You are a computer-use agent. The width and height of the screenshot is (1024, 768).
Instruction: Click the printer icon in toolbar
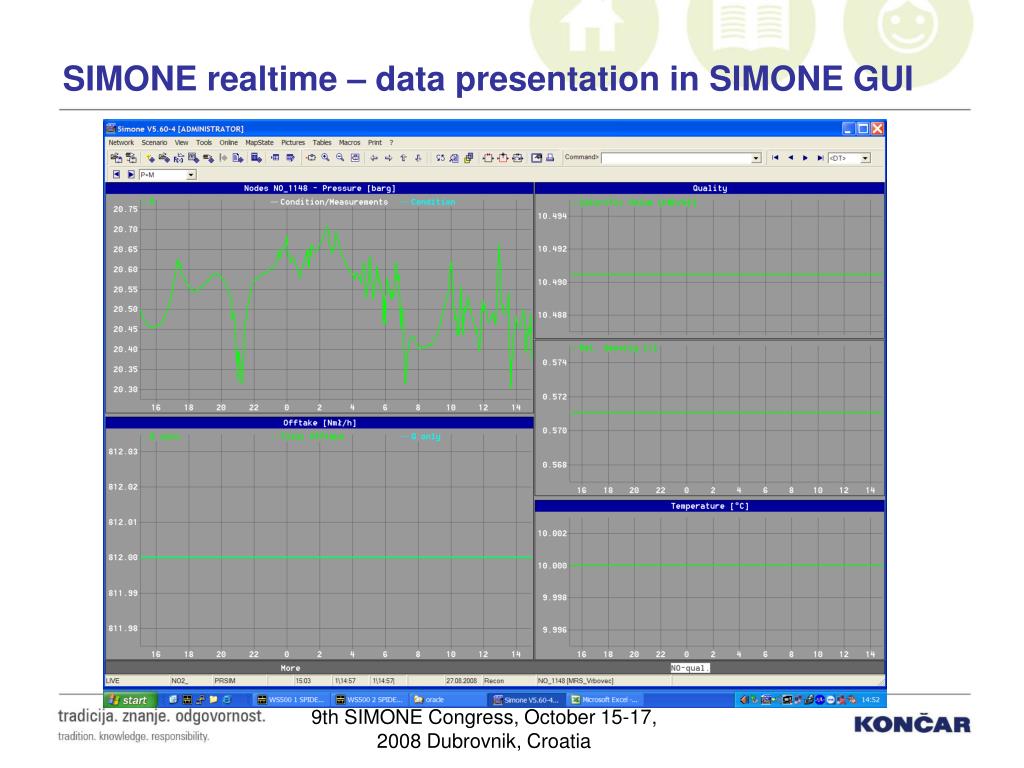(x=550, y=158)
